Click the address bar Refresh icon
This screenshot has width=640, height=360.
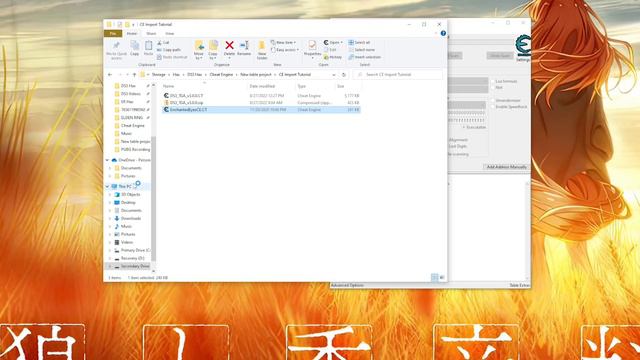point(344,75)
